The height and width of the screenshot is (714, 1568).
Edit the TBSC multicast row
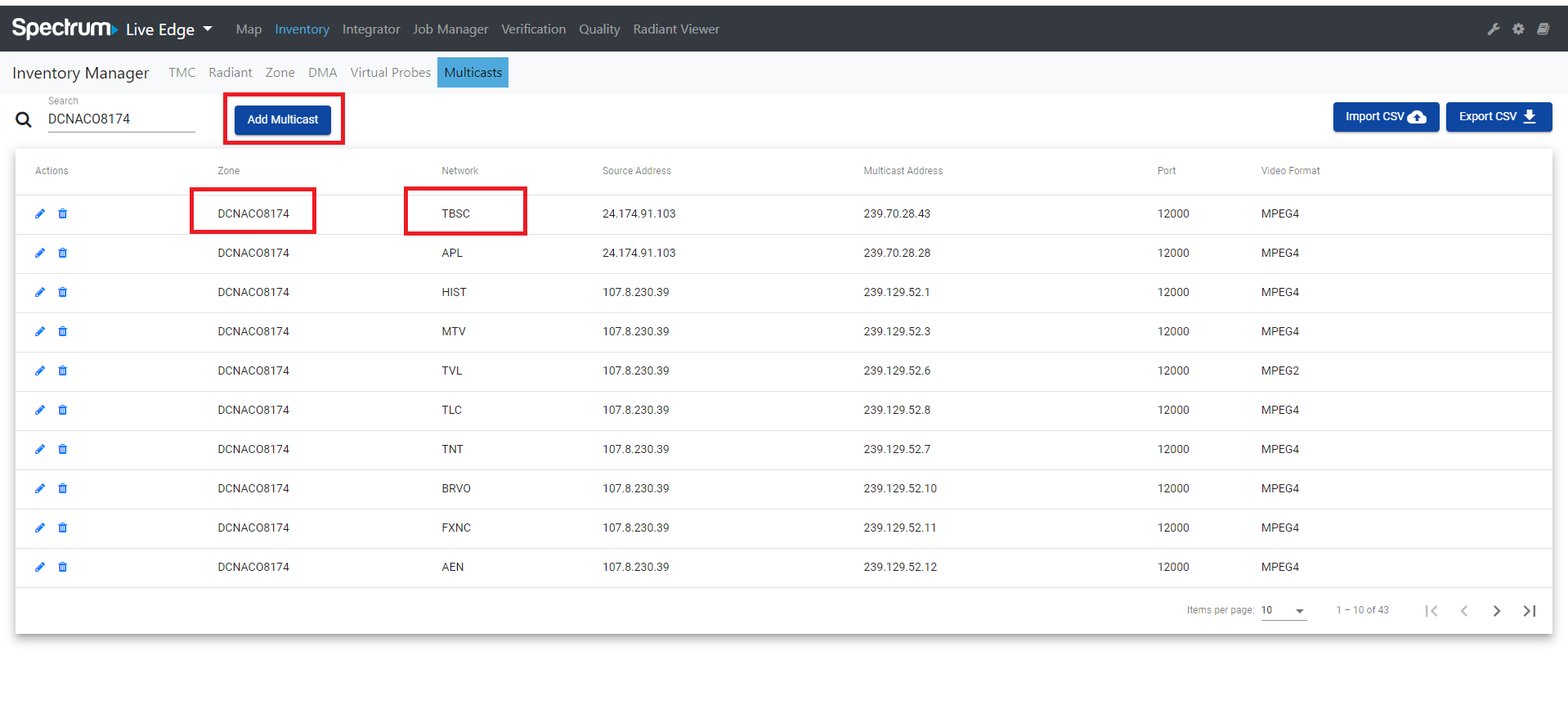click(x=40, y=213)
